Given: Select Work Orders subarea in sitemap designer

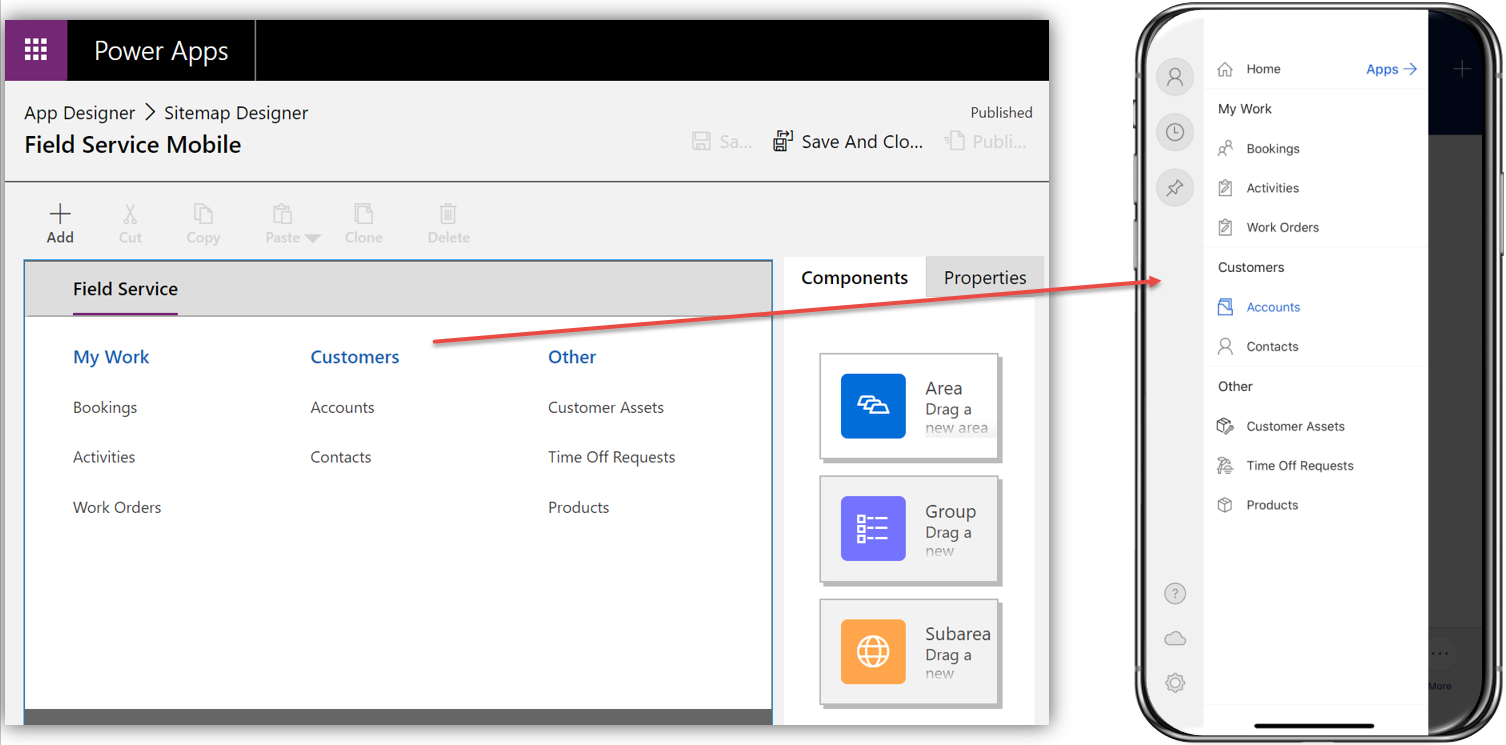Looking at the screenshot, I should click(x=117, y=507).
